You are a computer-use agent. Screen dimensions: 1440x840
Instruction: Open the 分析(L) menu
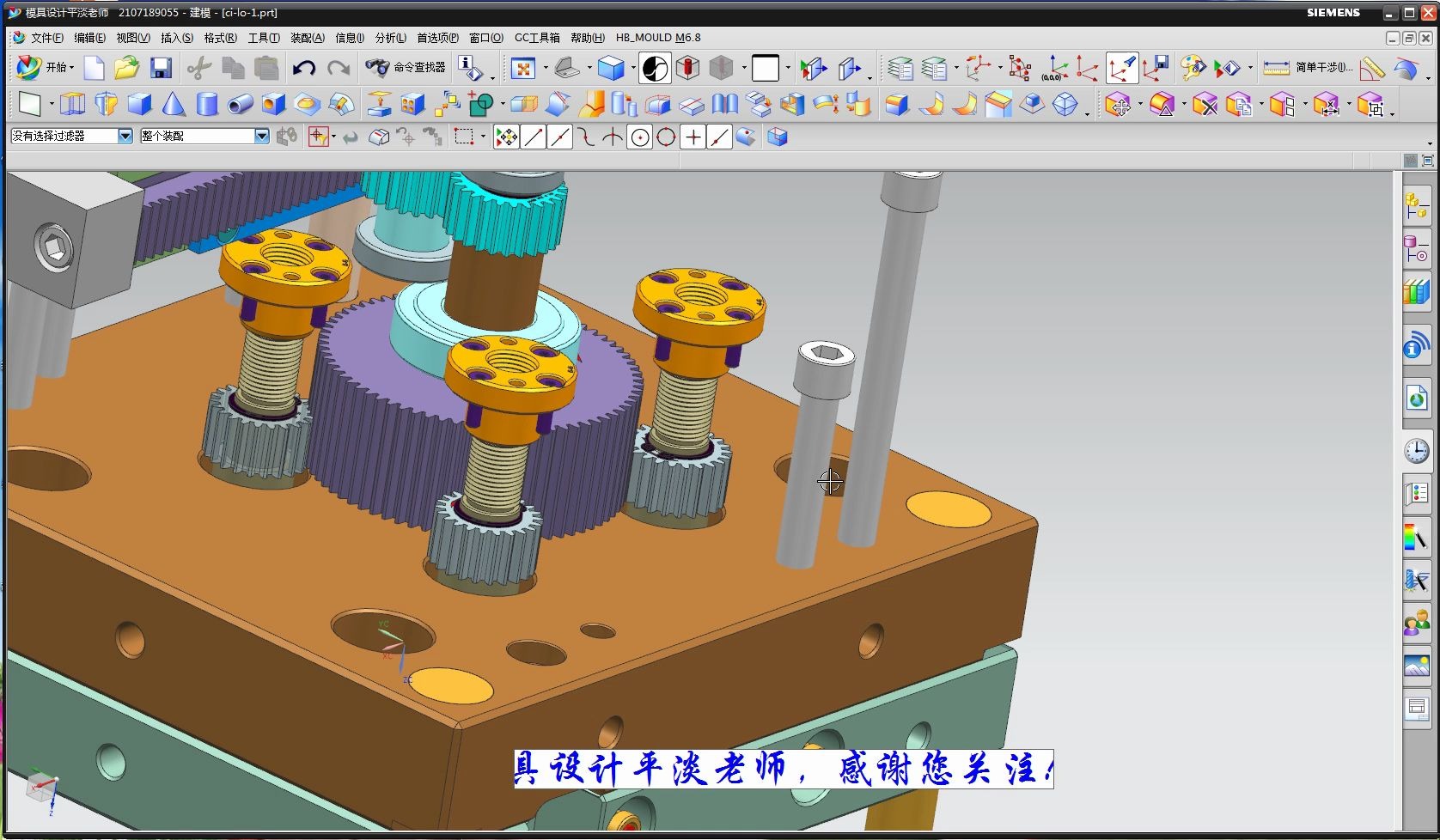tap(389, 38)
